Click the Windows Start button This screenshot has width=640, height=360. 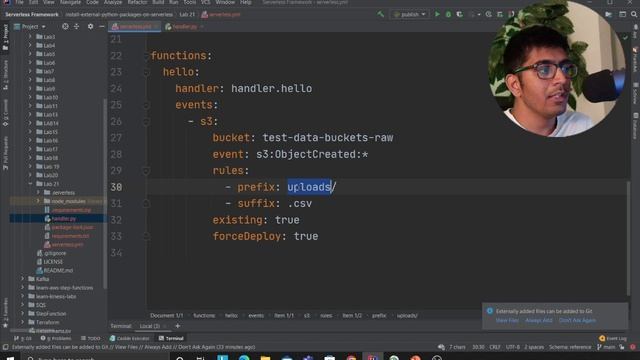click(10, 358)
